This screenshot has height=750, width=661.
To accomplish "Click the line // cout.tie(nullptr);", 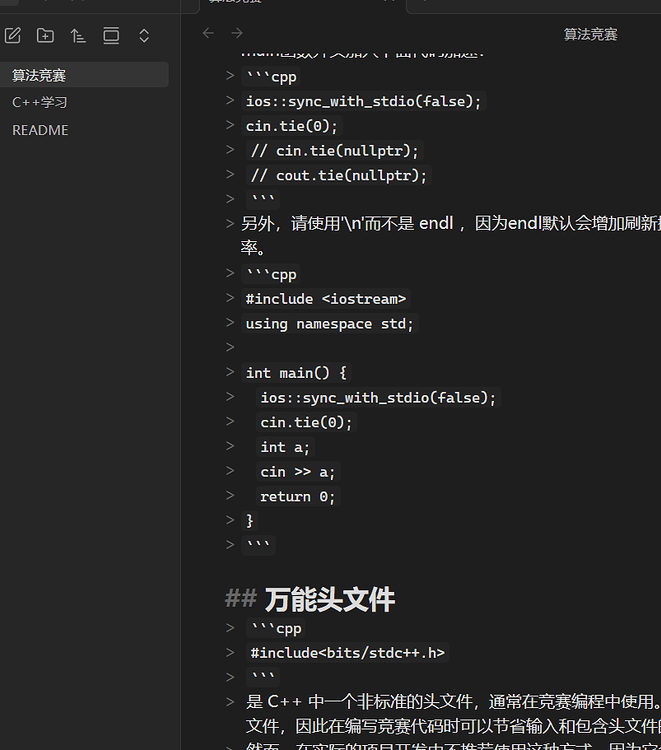I will (339, 176).
